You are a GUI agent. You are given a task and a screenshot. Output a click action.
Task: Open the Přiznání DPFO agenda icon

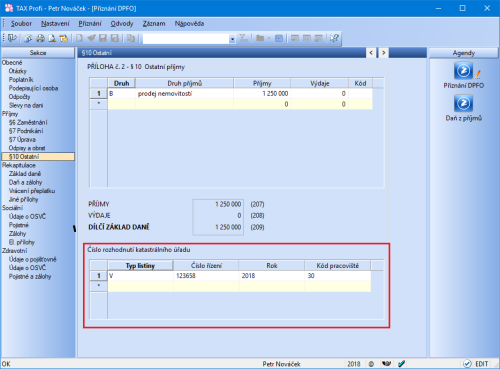click(463, 71)
